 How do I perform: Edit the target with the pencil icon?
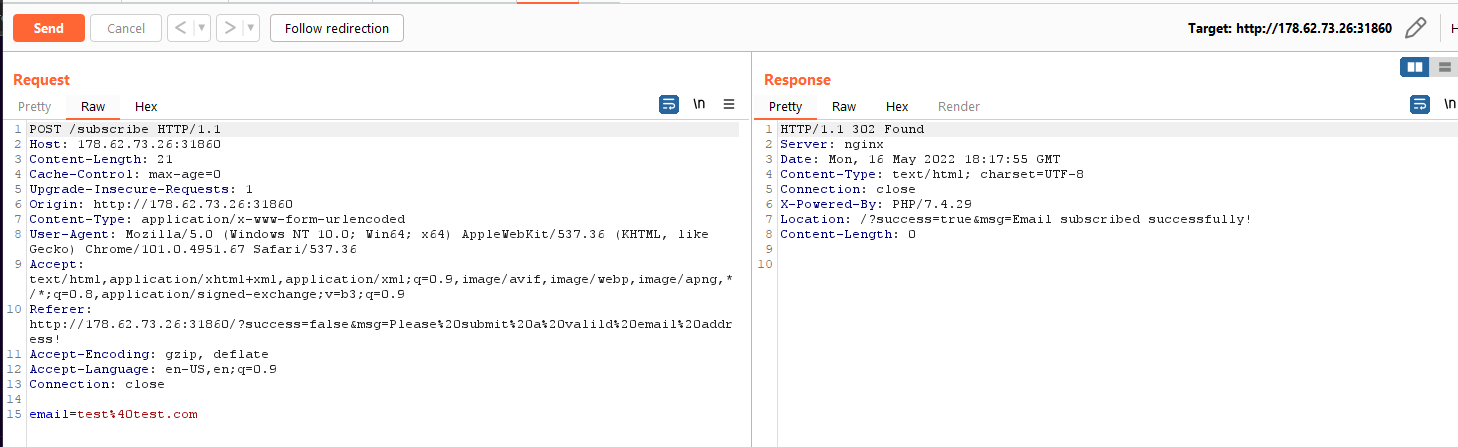(x=1415, y=28)
